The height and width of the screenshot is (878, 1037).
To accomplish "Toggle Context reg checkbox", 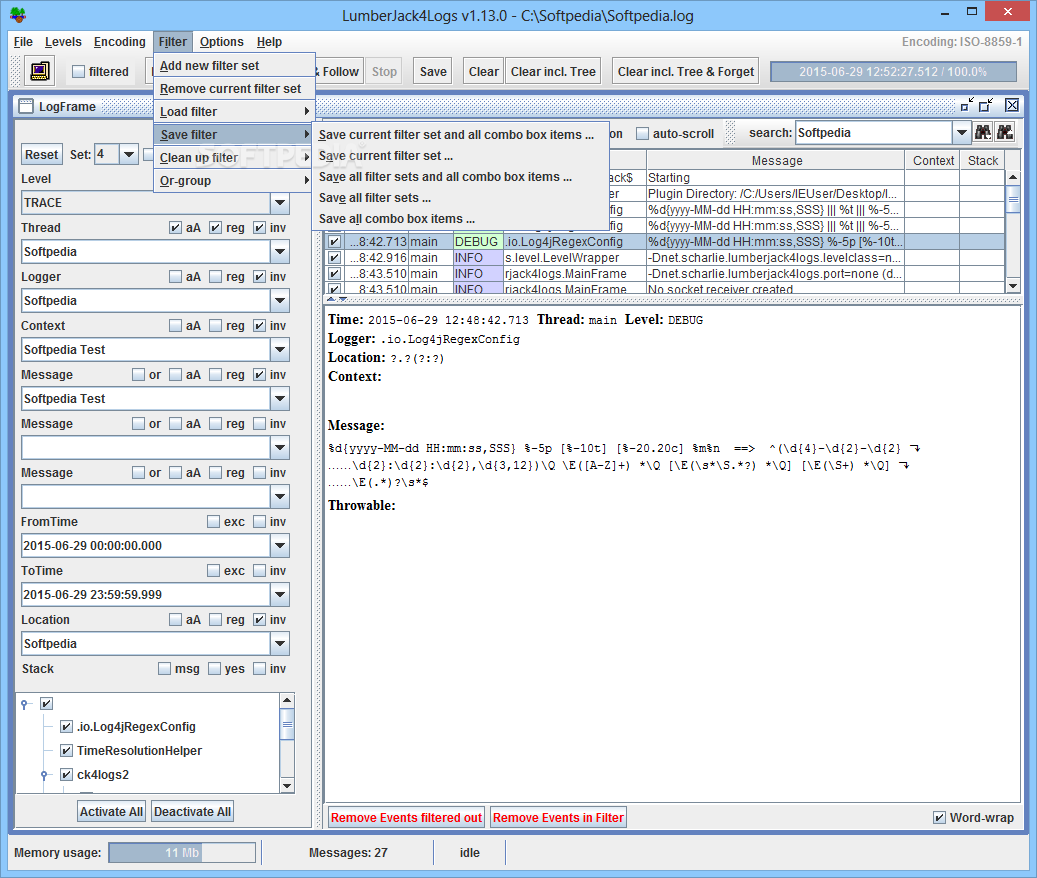I will [216, 325].
